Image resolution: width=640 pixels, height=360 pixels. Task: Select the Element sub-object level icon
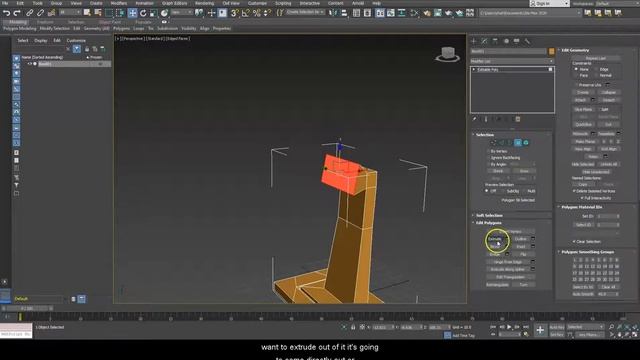[x=526, y=142]
